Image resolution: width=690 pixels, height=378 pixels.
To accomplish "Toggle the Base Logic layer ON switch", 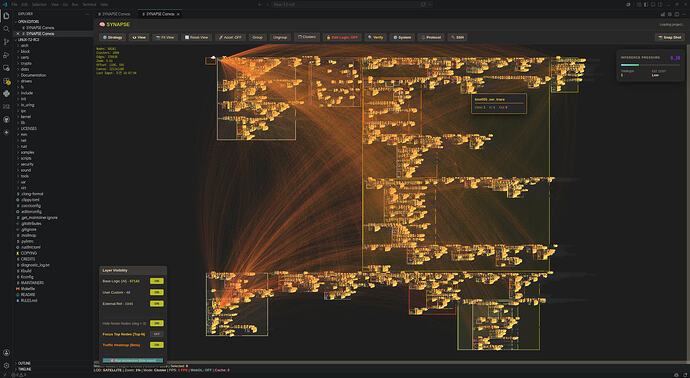I will click(x=157, y=281).
